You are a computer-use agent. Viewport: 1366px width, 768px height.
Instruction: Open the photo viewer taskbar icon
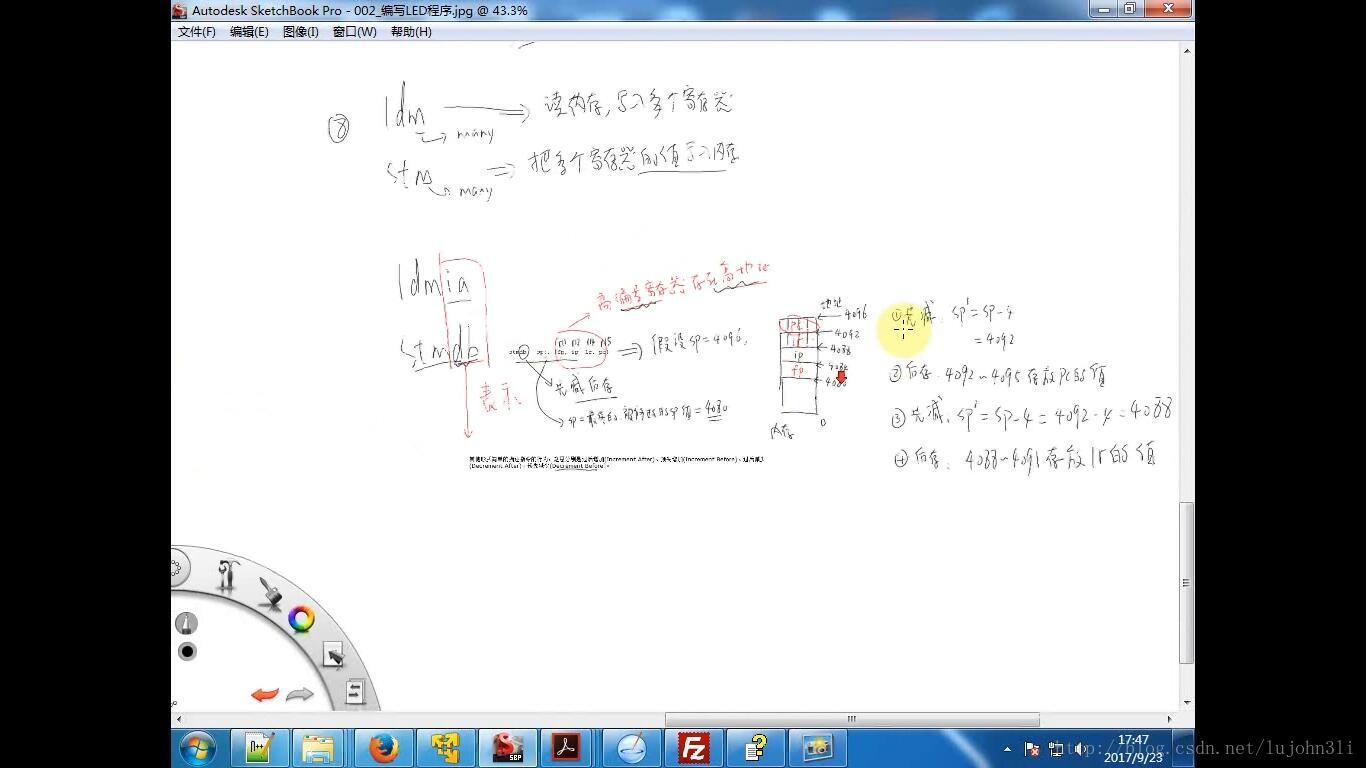pyautogui.click(x=817, y=748)
